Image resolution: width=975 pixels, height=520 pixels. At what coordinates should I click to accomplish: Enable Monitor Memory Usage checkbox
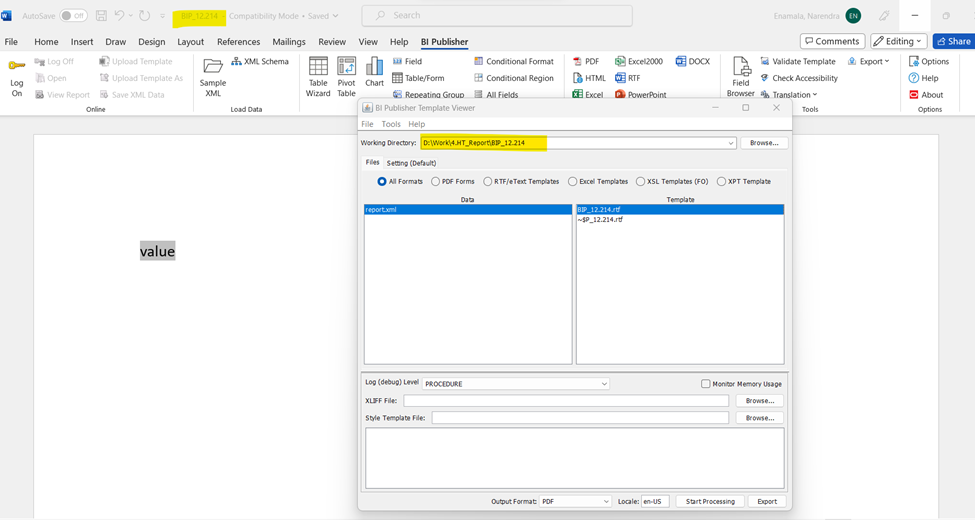pos(706,384)
